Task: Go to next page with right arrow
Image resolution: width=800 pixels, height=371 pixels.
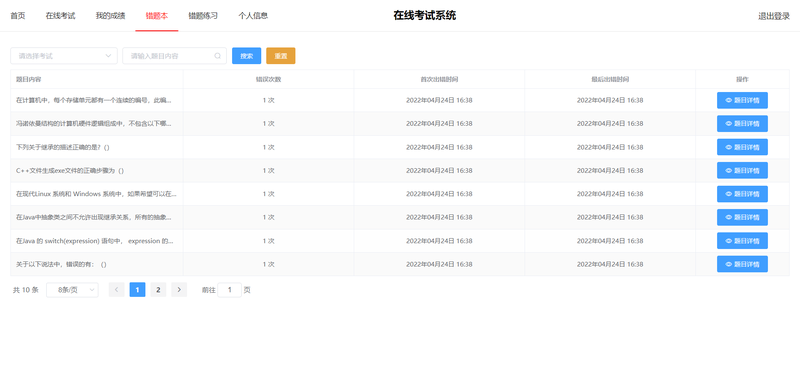Action: (179, 290)
